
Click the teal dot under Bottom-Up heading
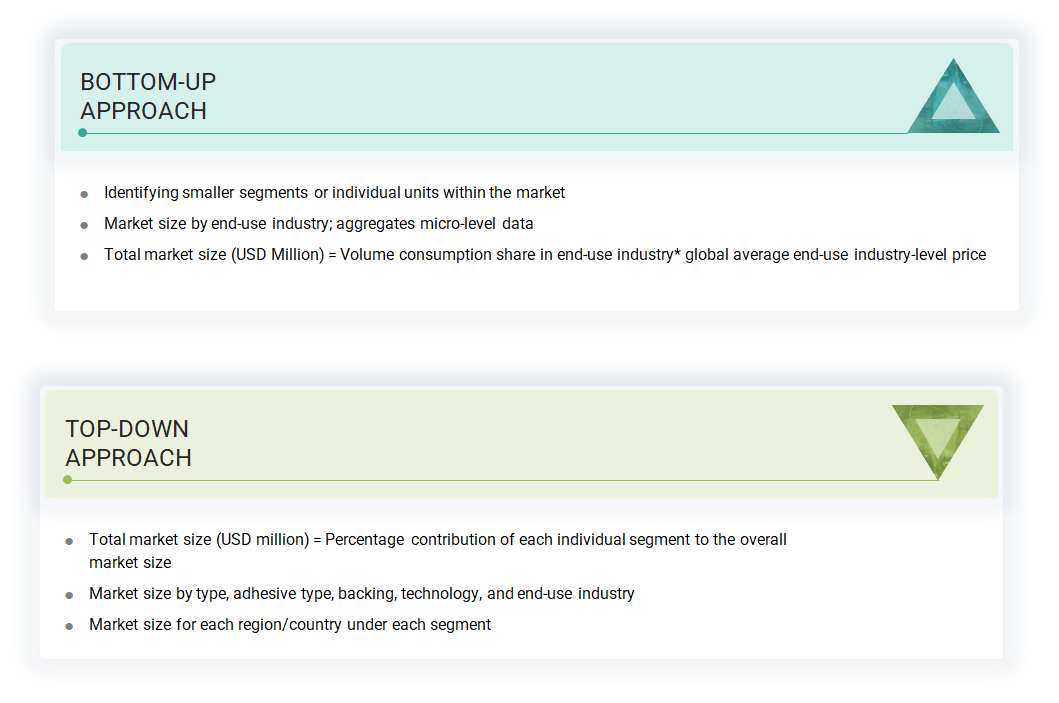(83, 133)
